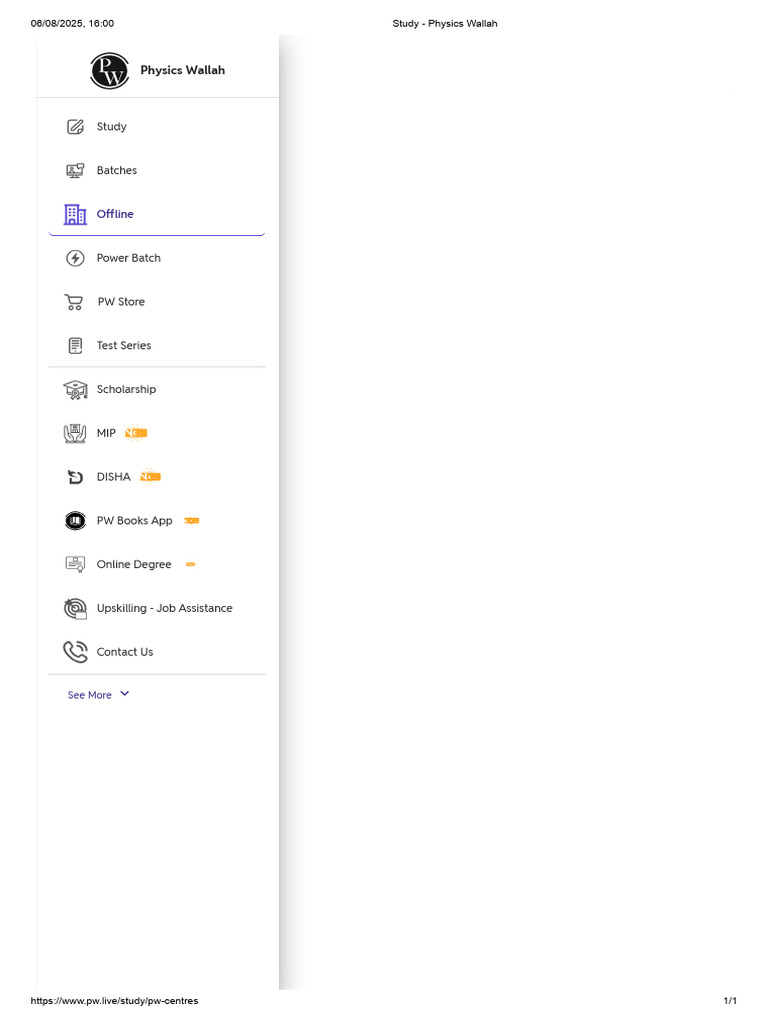Click the Online Degree certificate icon
768x1024 pixels.
coord(75,564)
